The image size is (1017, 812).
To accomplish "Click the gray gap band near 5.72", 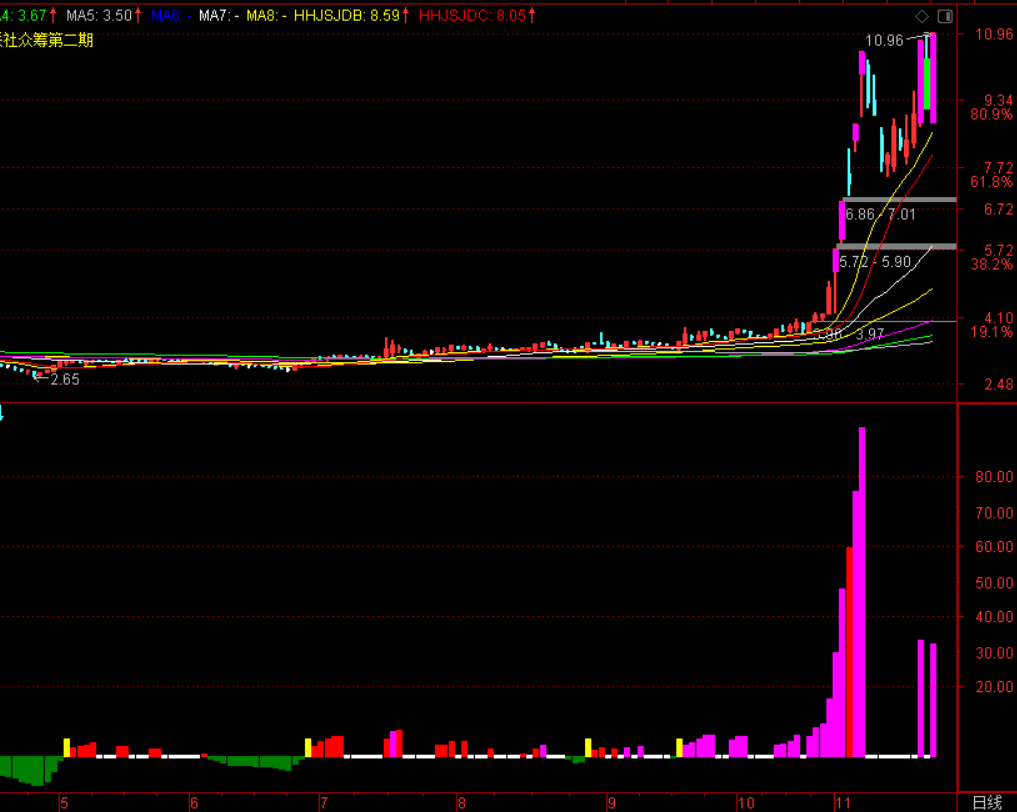I will 896,246.
